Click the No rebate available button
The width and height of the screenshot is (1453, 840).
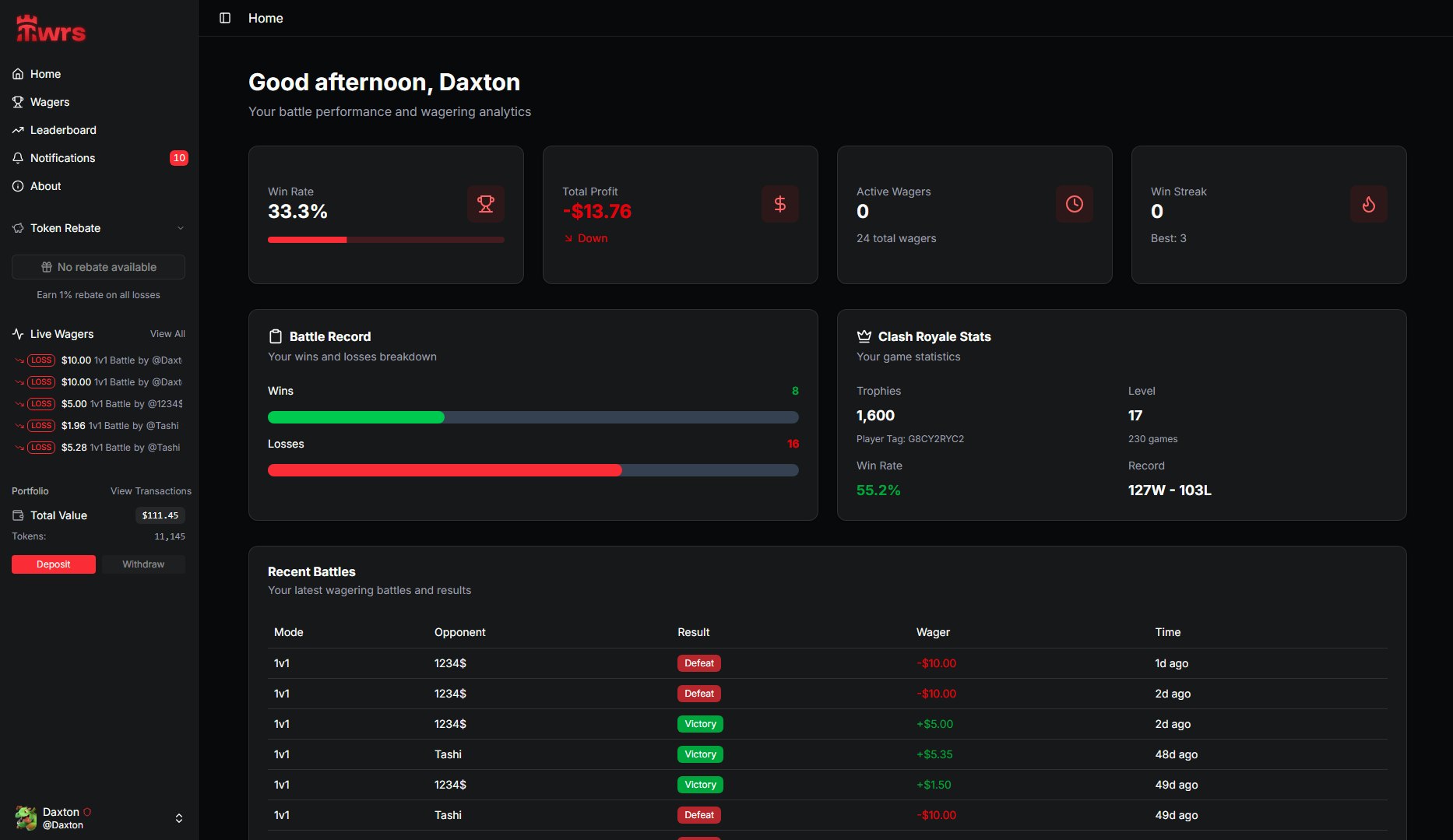click(x=98, y=267)
